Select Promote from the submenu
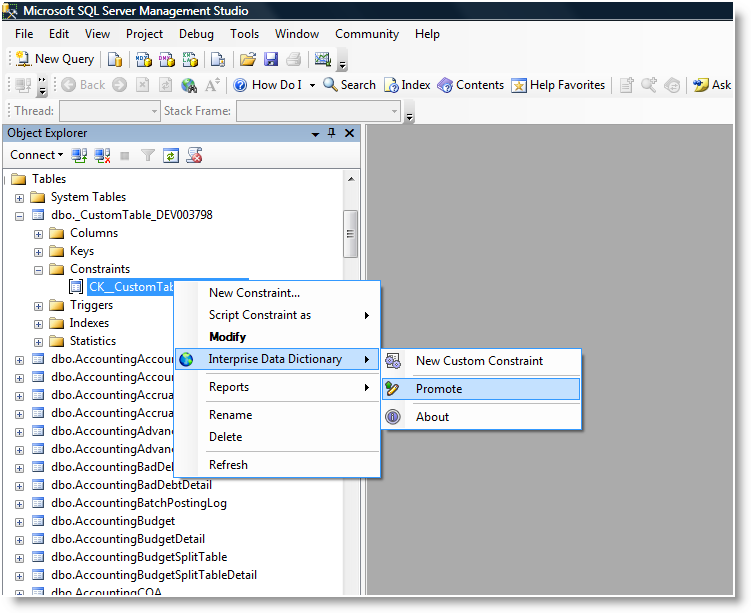This screenshot has height=613, width=751. tap(439, 389)
